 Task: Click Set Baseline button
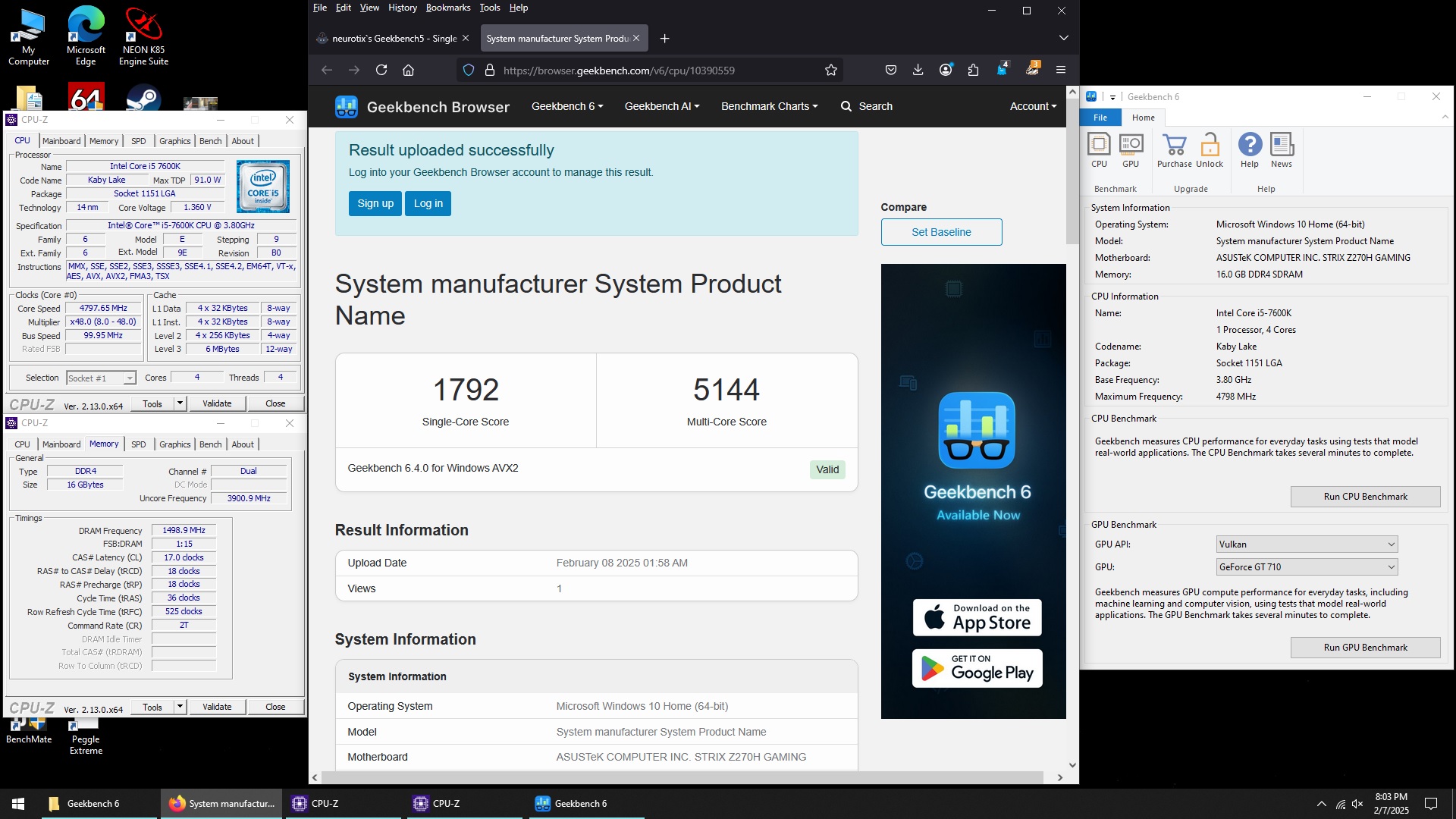[x=941, y=232]
